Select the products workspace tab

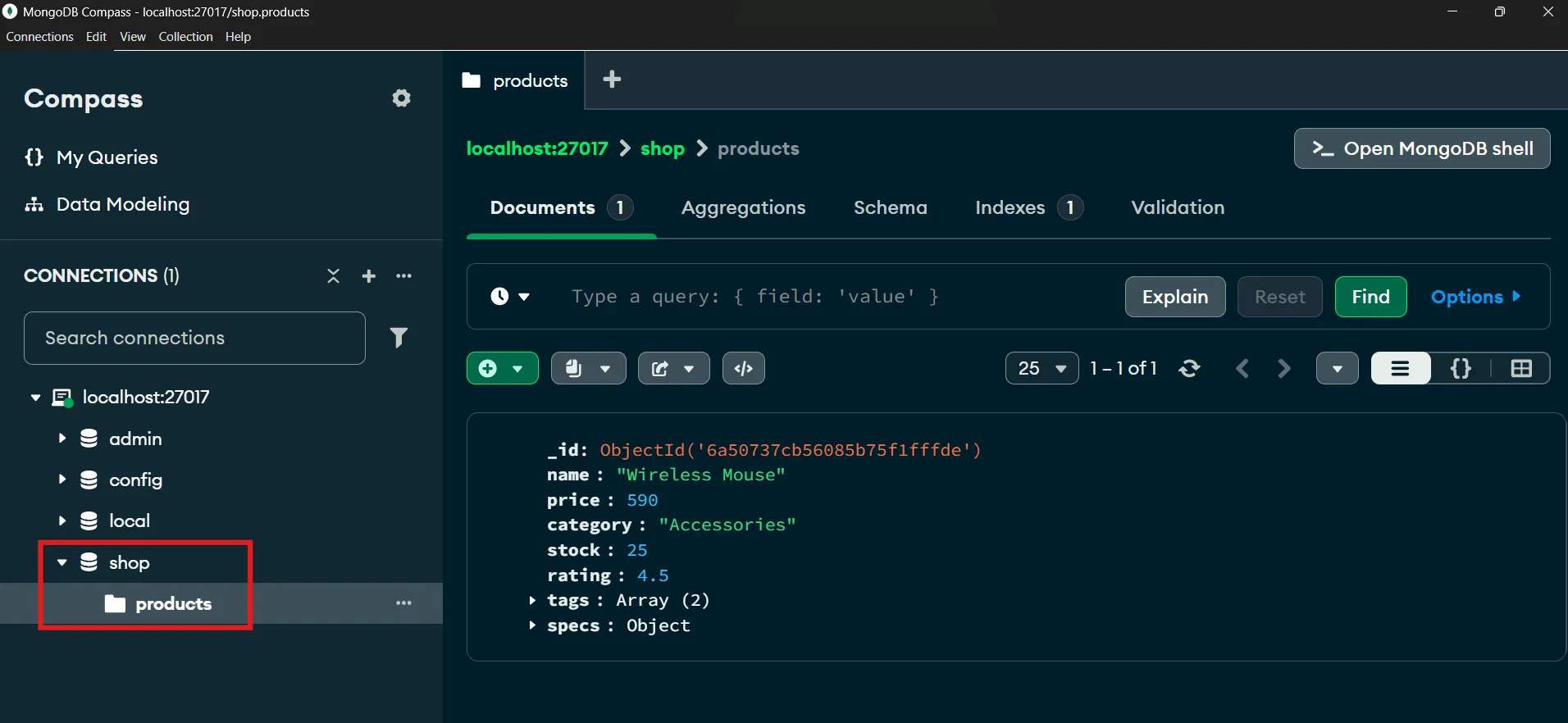[x=514, y=80]
